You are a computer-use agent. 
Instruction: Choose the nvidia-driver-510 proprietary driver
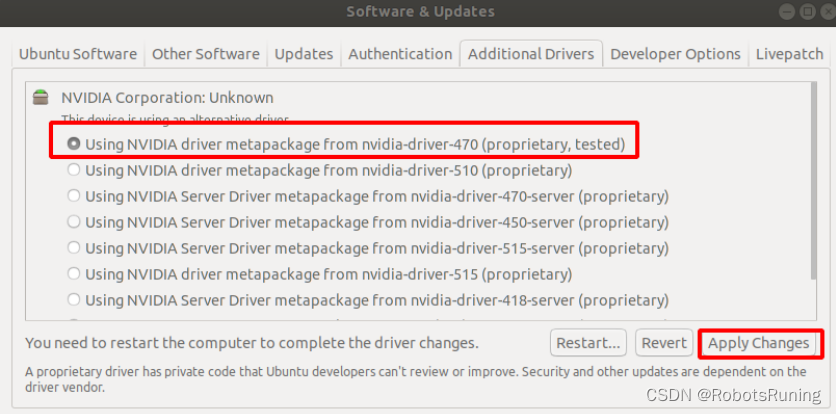(x=74, y=170)
